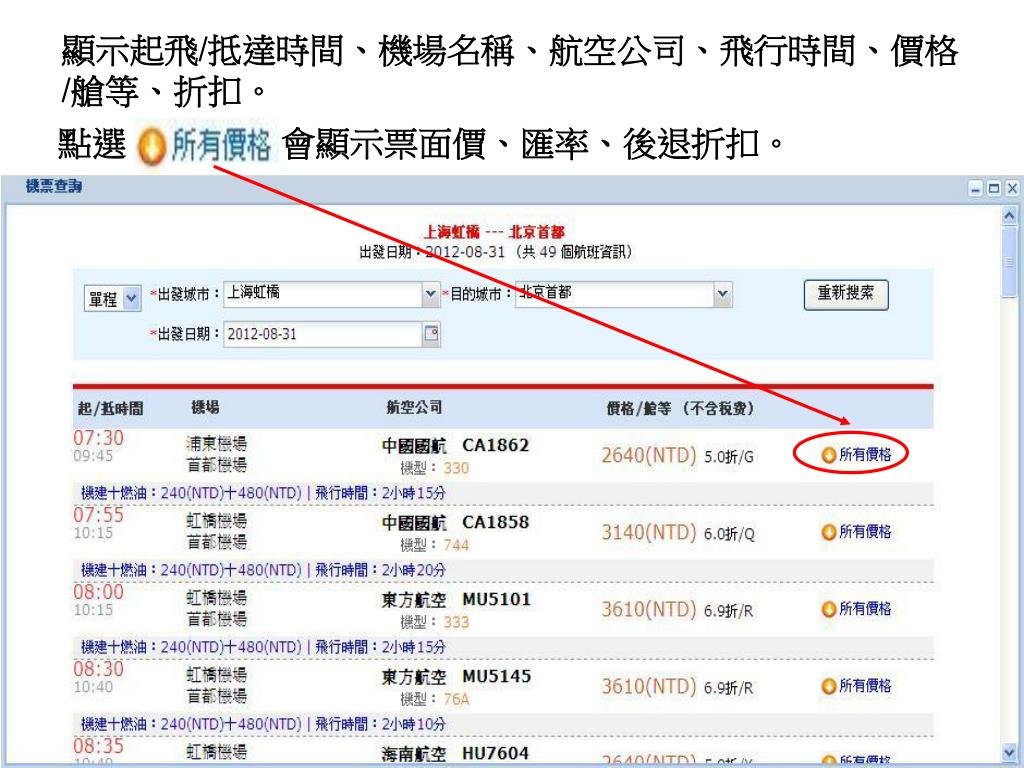1024x768 pixels.
Task: Click the 出發日期 input field
Action: [x=323, y=334]
